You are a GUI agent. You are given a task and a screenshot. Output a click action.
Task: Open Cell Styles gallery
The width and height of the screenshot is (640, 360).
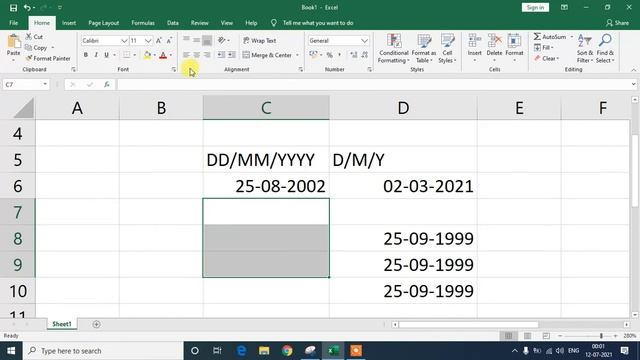pos(447,49)
